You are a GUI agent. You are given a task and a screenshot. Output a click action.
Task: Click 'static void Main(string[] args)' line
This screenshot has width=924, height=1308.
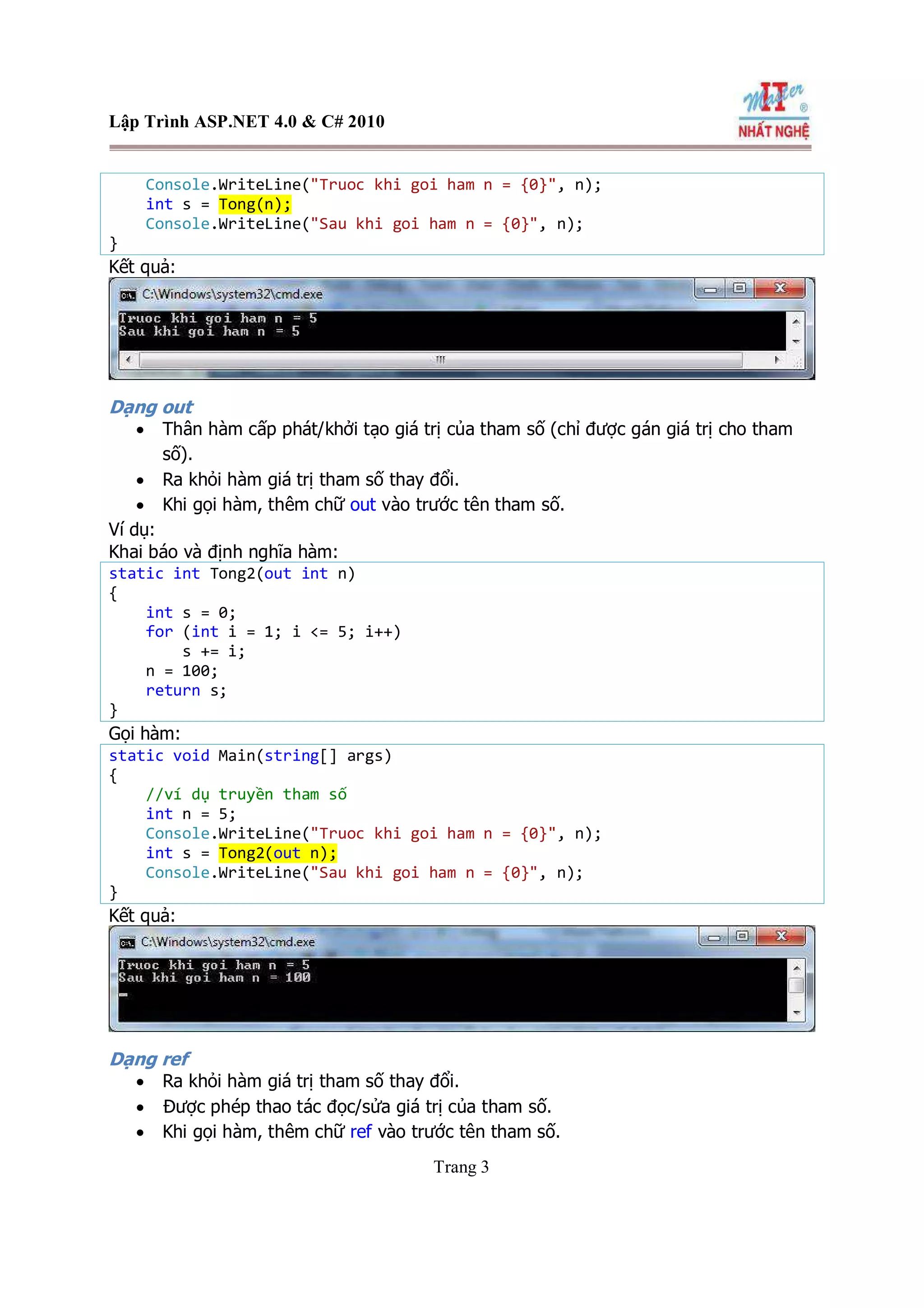point(250,756)
